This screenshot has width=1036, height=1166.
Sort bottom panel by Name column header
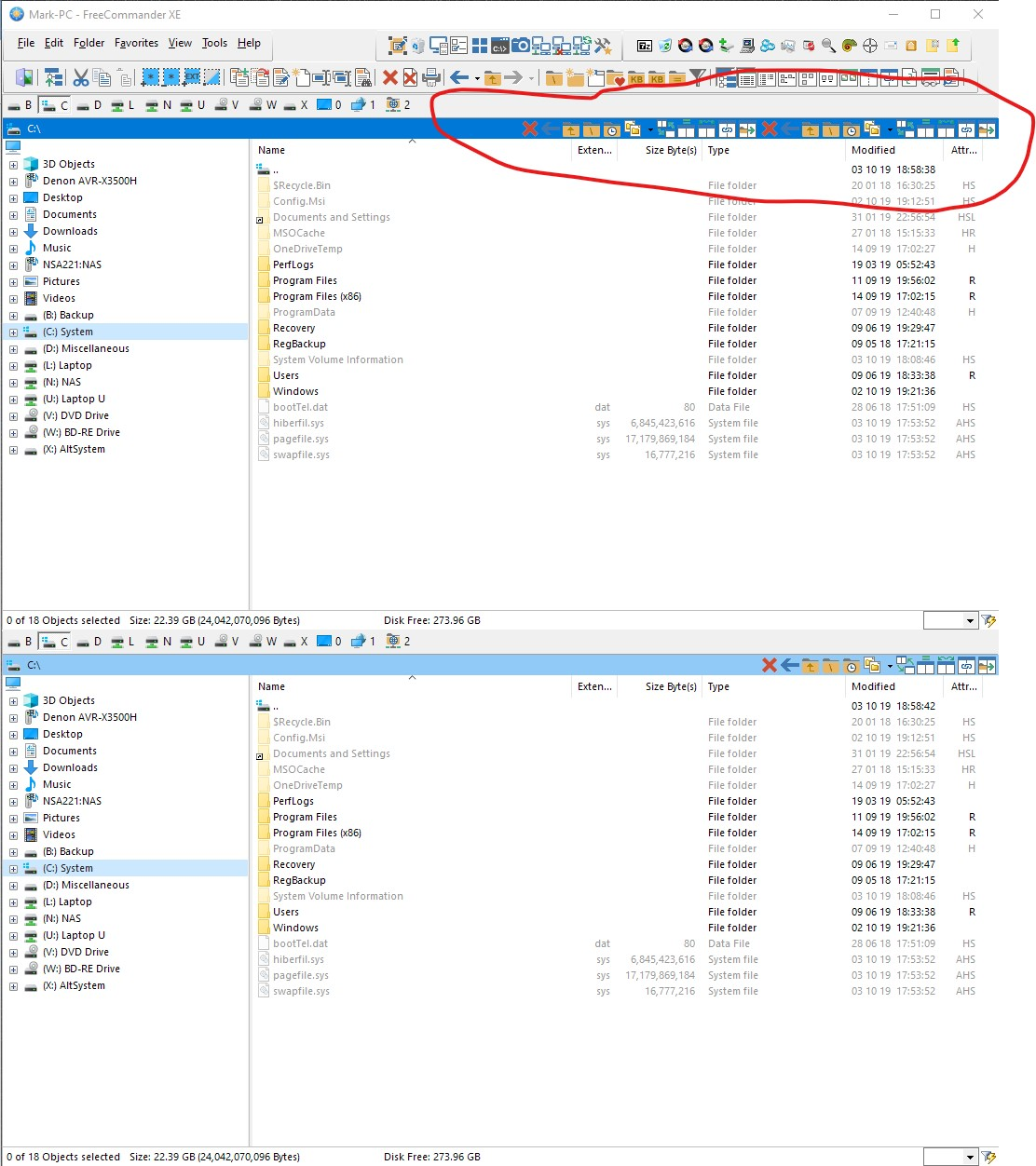pos(272,686)
